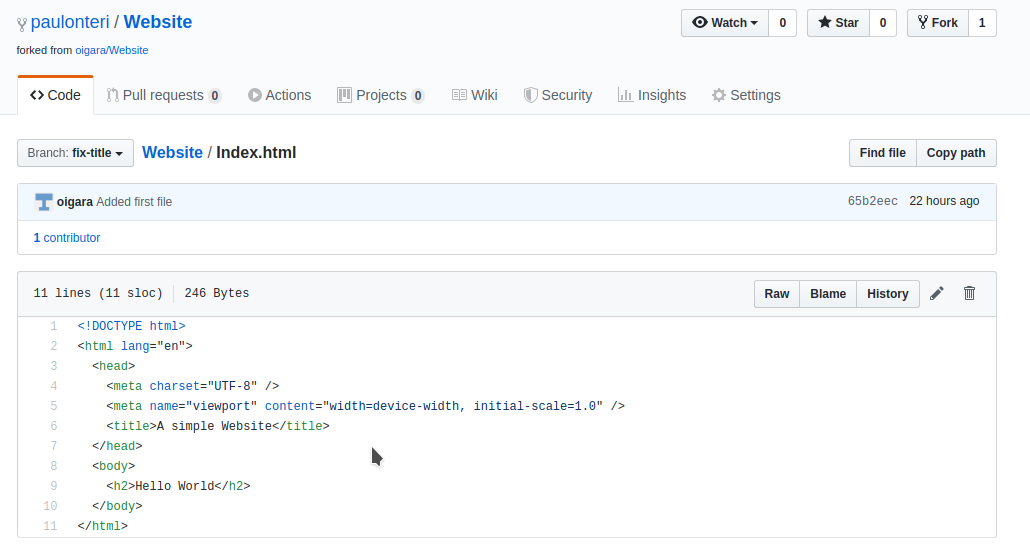Expand the Branch: fix-title dropdown

pos(76,153)
